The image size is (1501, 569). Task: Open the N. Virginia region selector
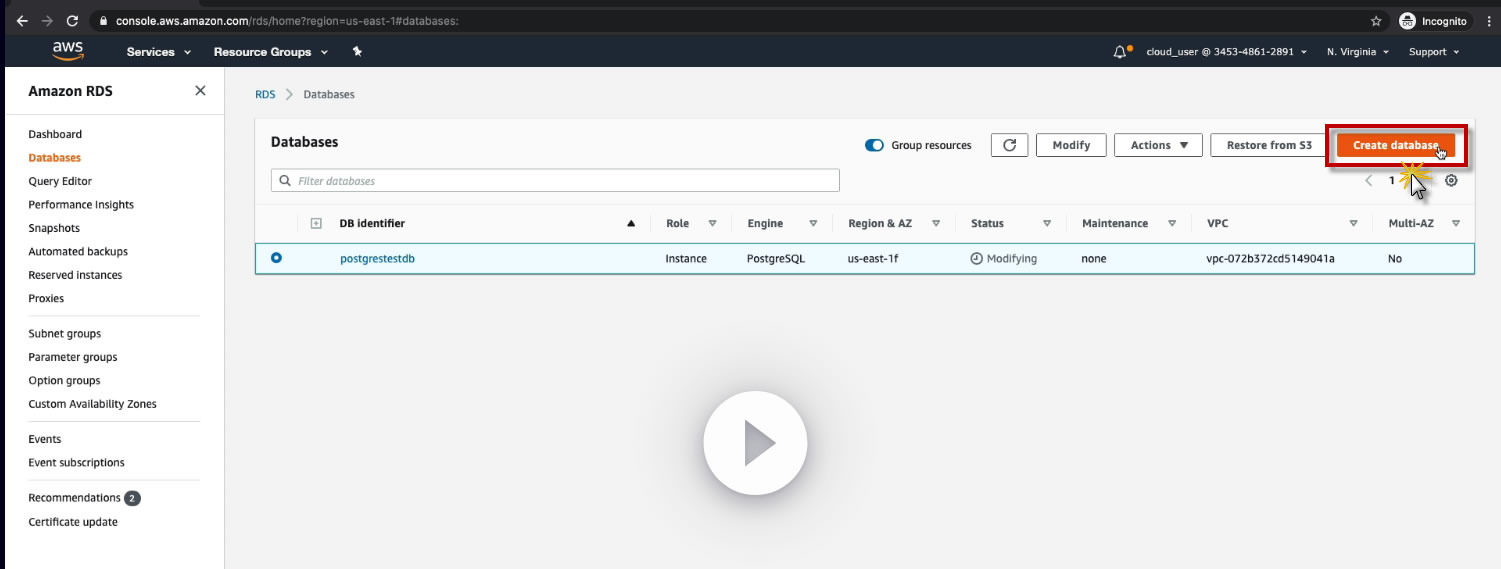click(x=1358, y=51)
